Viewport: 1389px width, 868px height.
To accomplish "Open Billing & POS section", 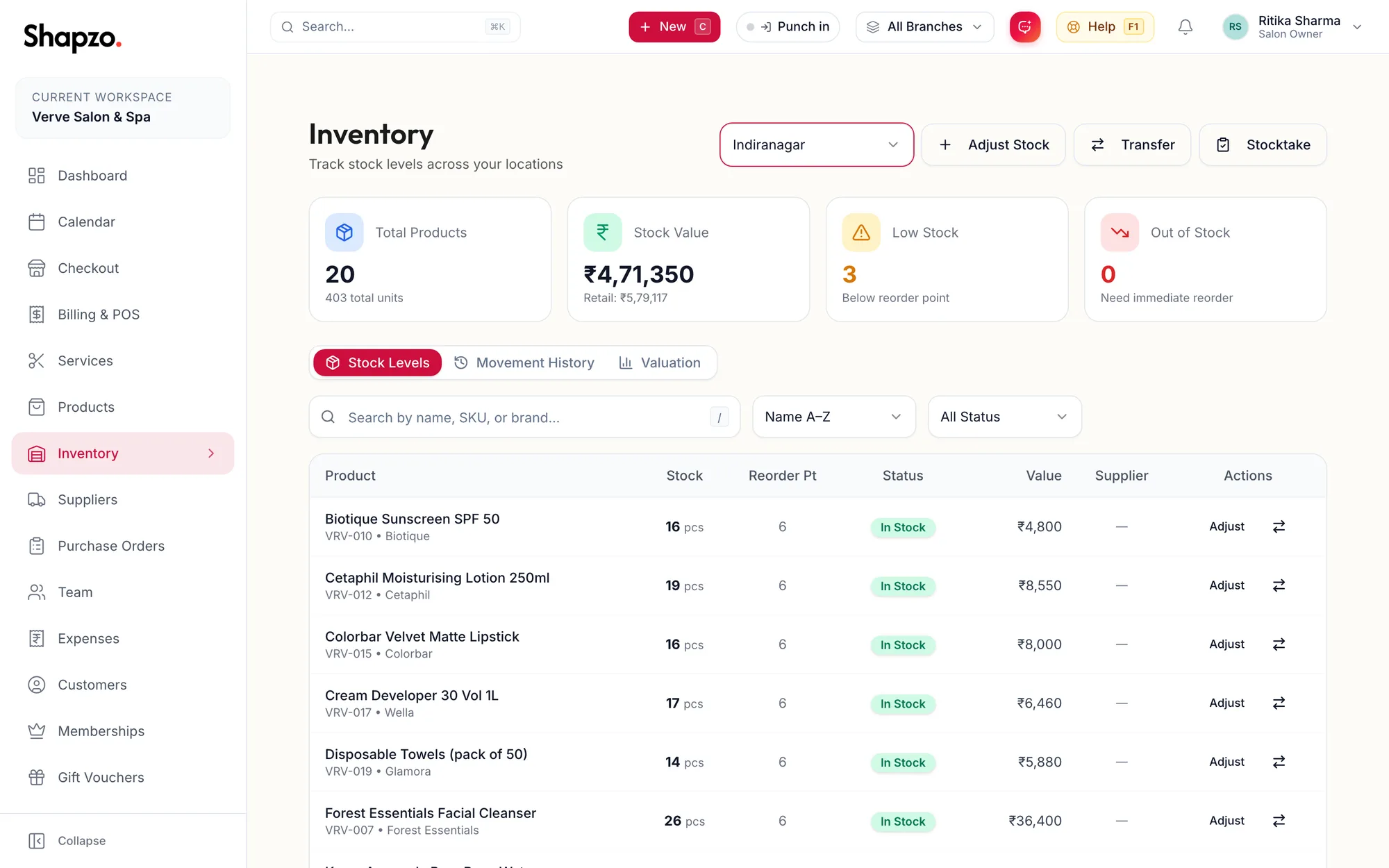I will 123,315.
